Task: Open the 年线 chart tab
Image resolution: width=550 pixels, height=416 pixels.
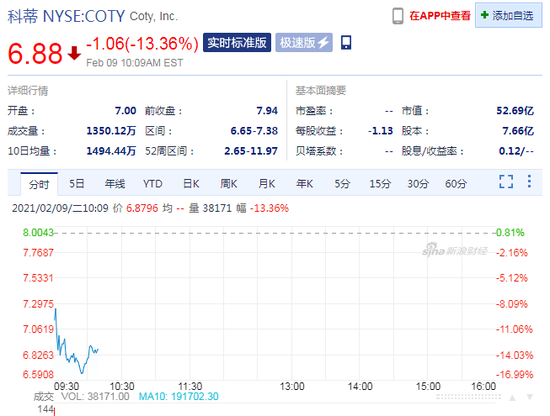Action: coord(115,183)
